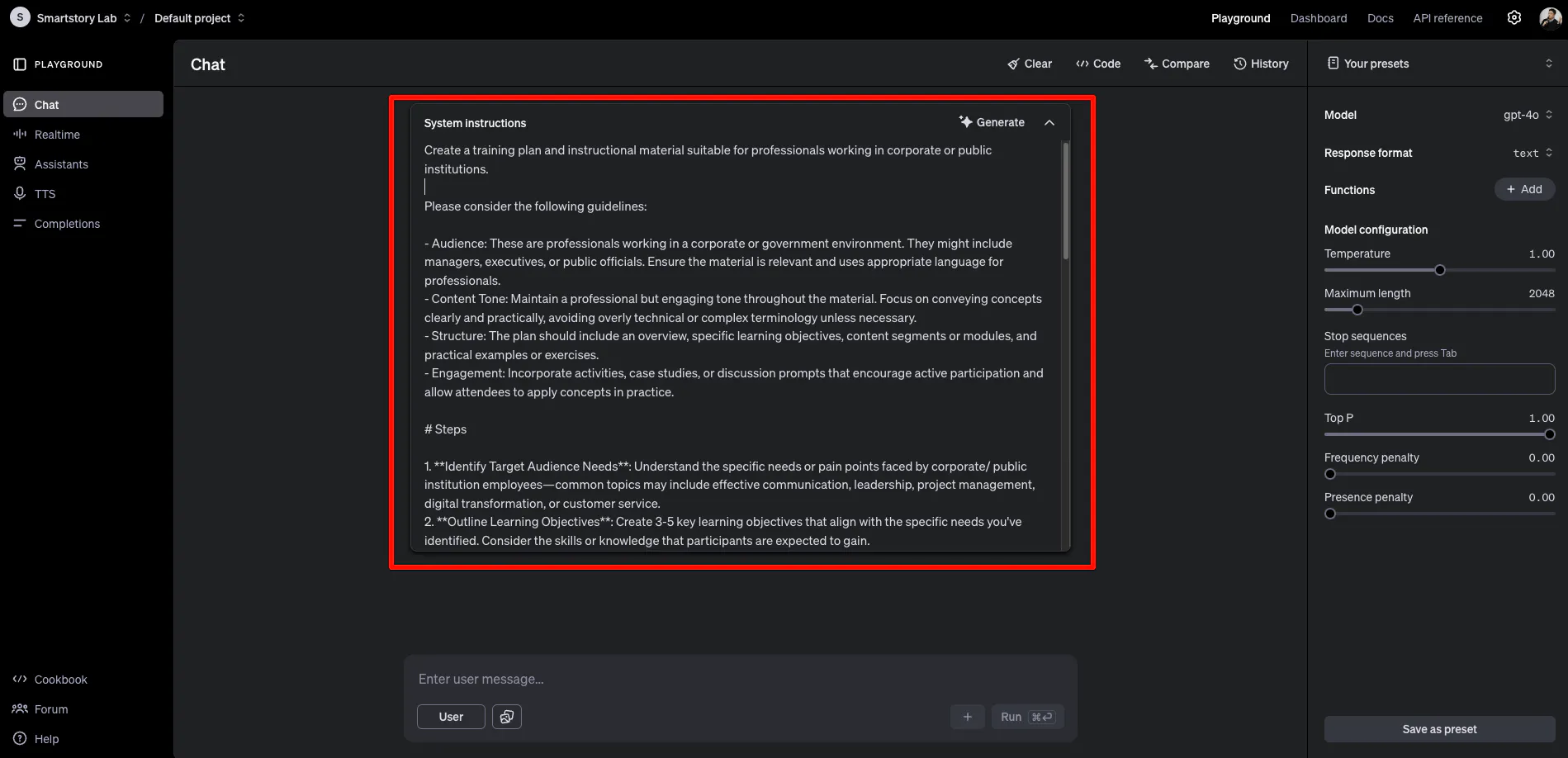Click the plus icon next to Run
The height and width of the screenshot is (758, 1568).
967,717
